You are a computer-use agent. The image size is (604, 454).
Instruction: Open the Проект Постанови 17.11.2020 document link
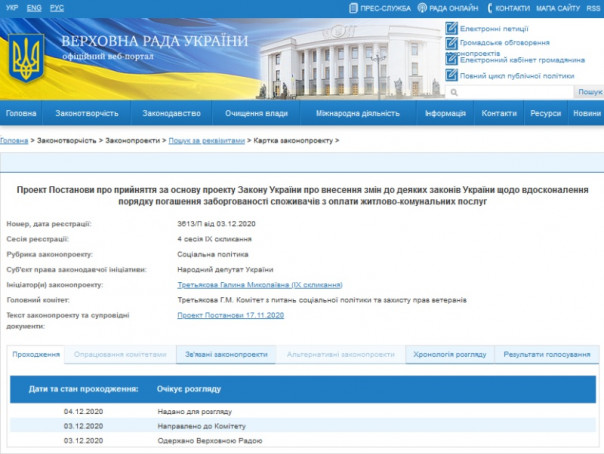(231, 315)
